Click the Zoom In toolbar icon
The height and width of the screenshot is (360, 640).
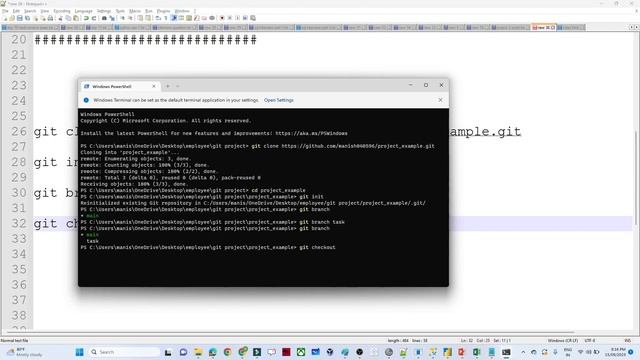click(x=122, y=18)
